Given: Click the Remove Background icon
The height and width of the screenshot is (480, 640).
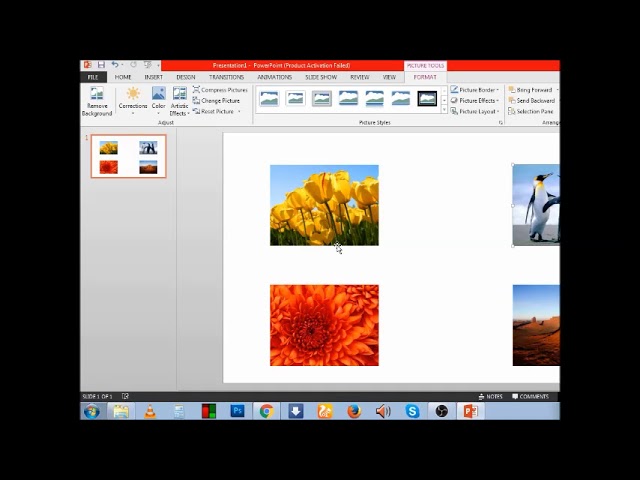Looking at the screenshot, I should click(97, 93).
